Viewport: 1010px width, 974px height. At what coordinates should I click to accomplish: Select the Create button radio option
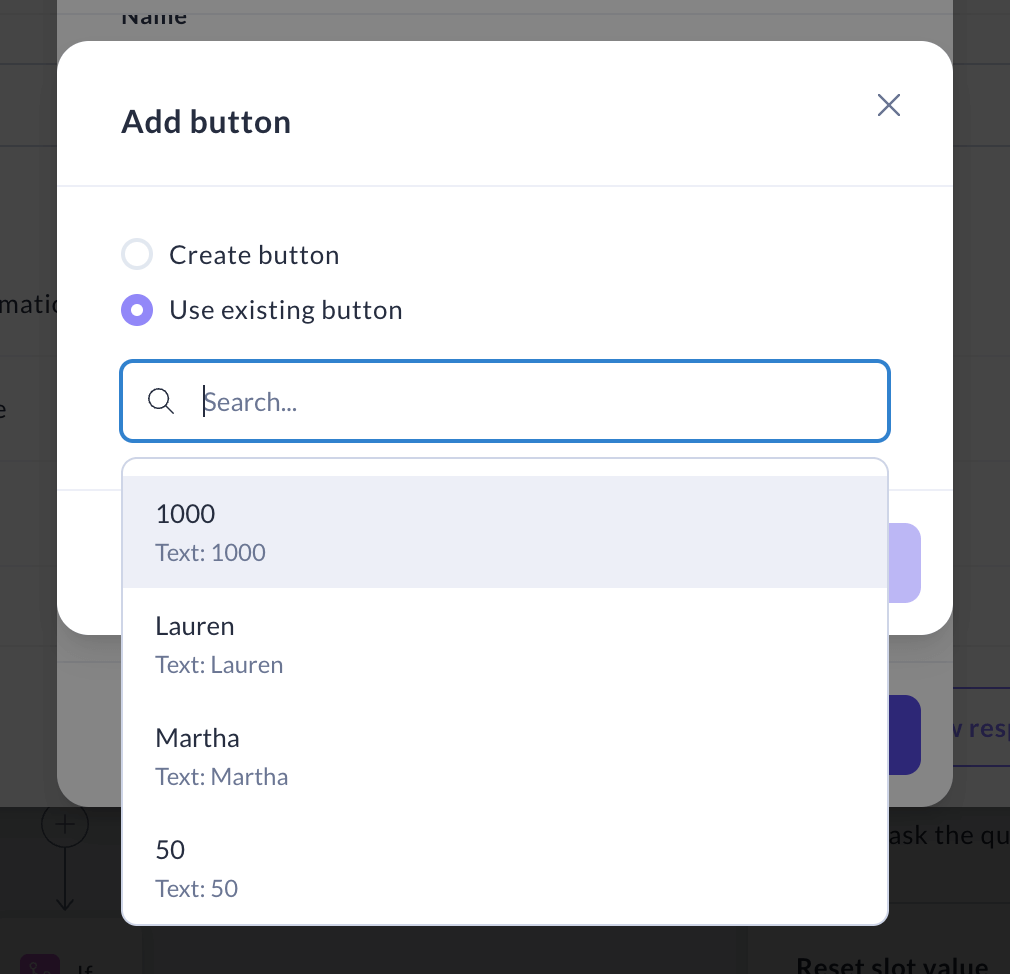coord(137,255)
